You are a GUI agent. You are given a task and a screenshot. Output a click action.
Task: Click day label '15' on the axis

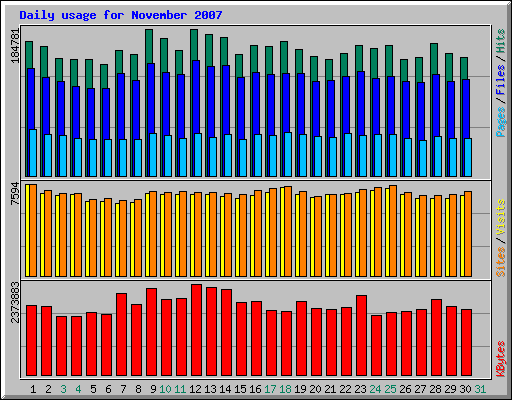pos(240,389)
